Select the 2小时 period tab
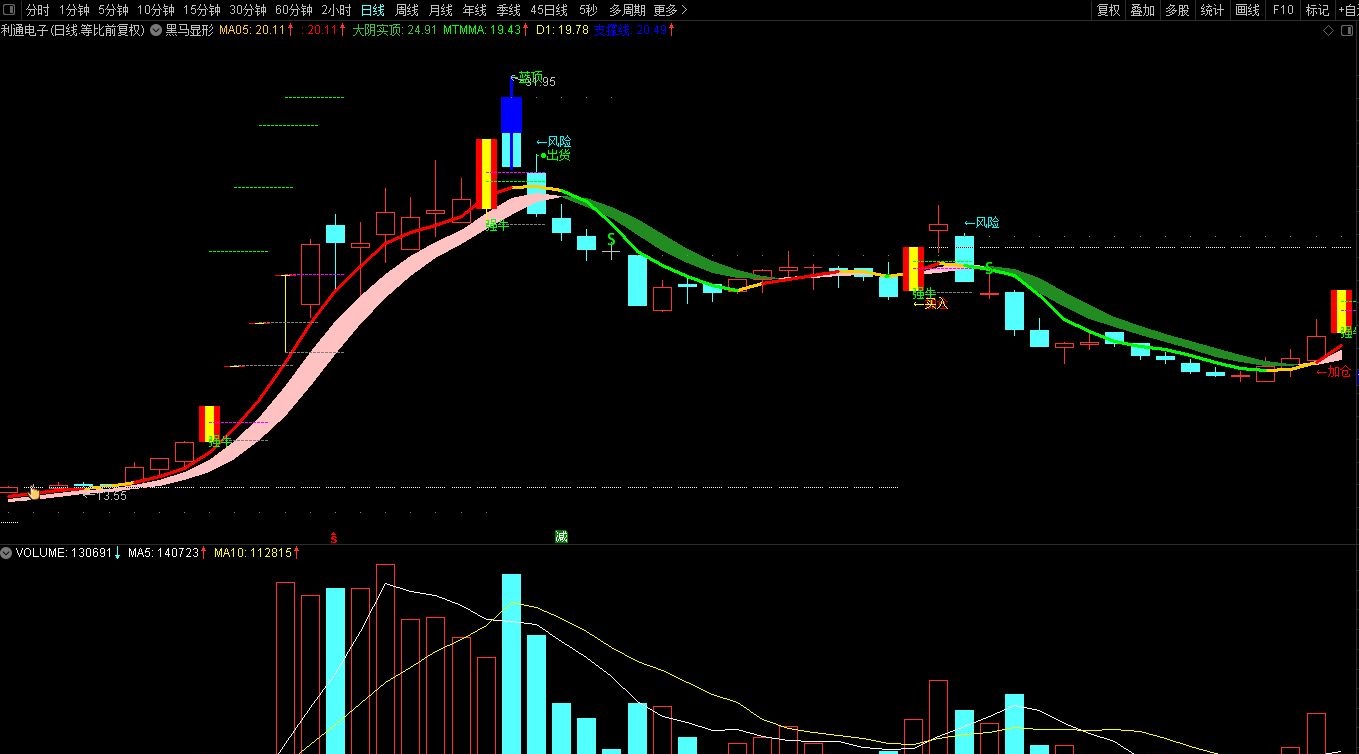 click(x=336, y=10)
